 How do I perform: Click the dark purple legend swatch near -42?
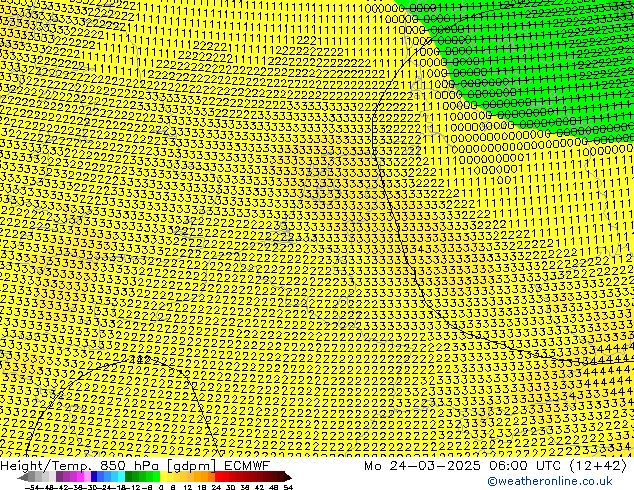point(59,477)
